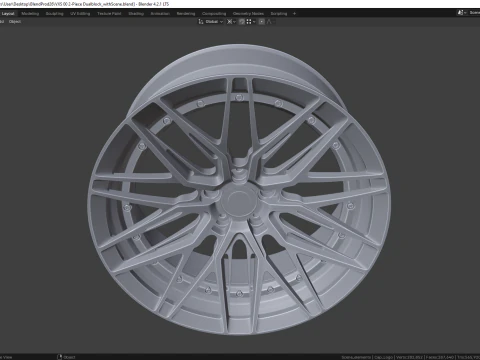480x360 pixels.
Task: Open the snapping options grid dropdown
Action: pos(251,22)
